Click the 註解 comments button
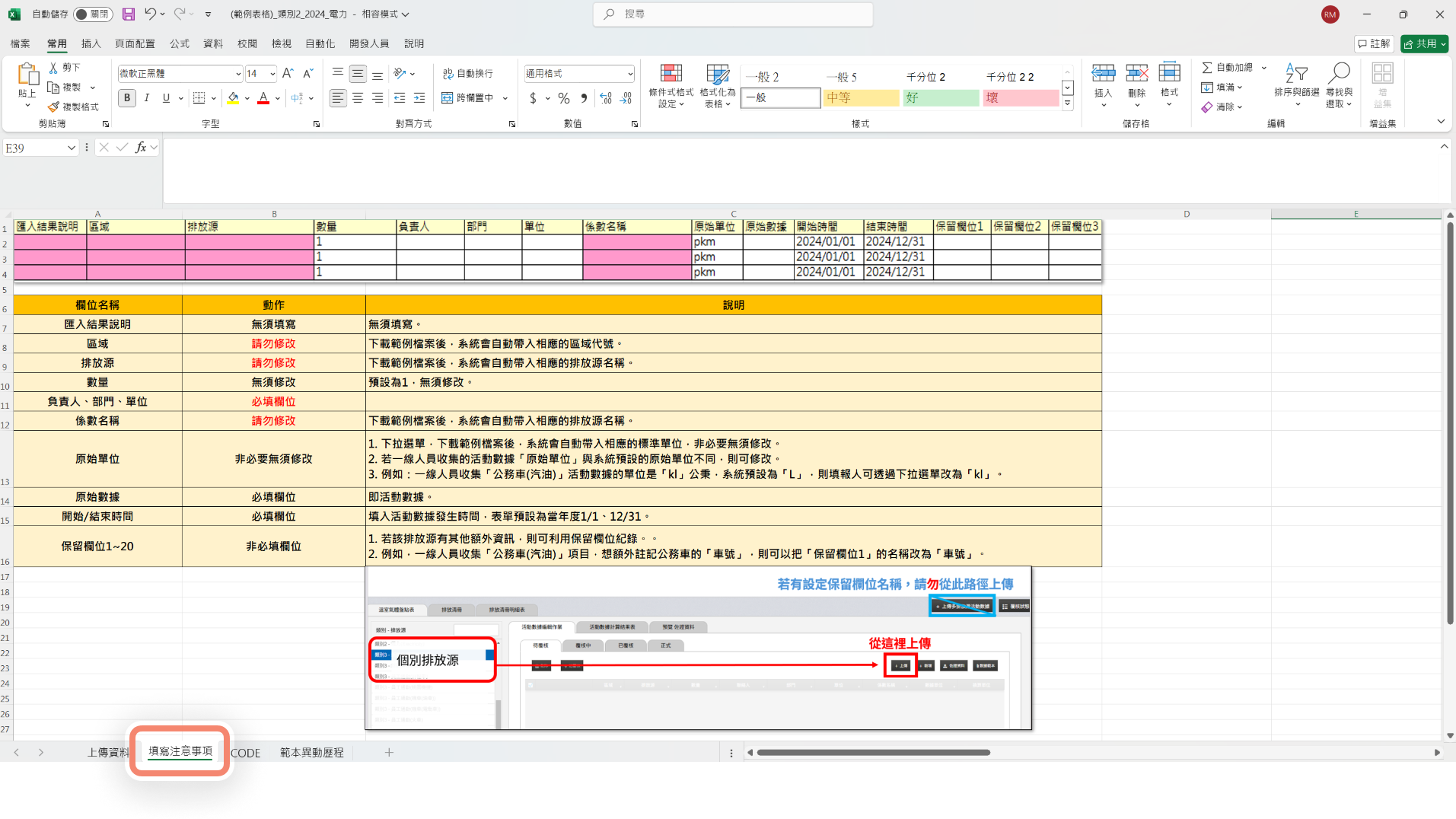 (1374, 43)
